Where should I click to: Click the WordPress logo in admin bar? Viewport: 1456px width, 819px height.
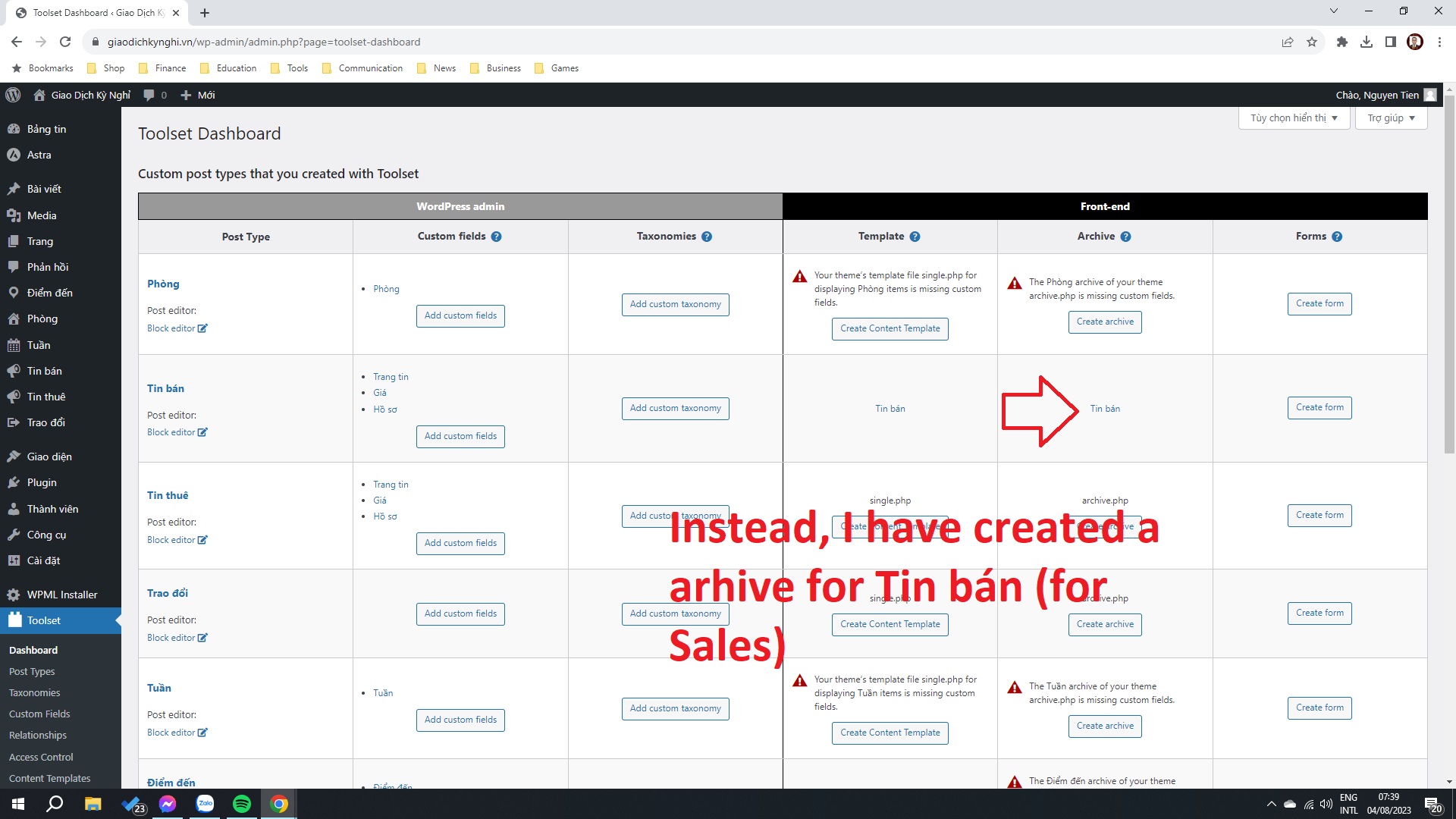pos(13,95)
